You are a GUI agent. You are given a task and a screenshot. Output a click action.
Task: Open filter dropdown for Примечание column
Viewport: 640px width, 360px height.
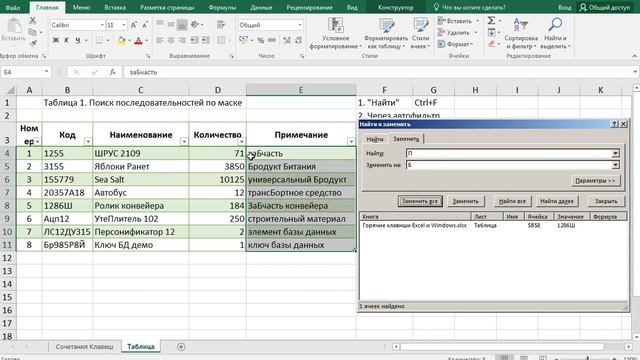[351, 141]
